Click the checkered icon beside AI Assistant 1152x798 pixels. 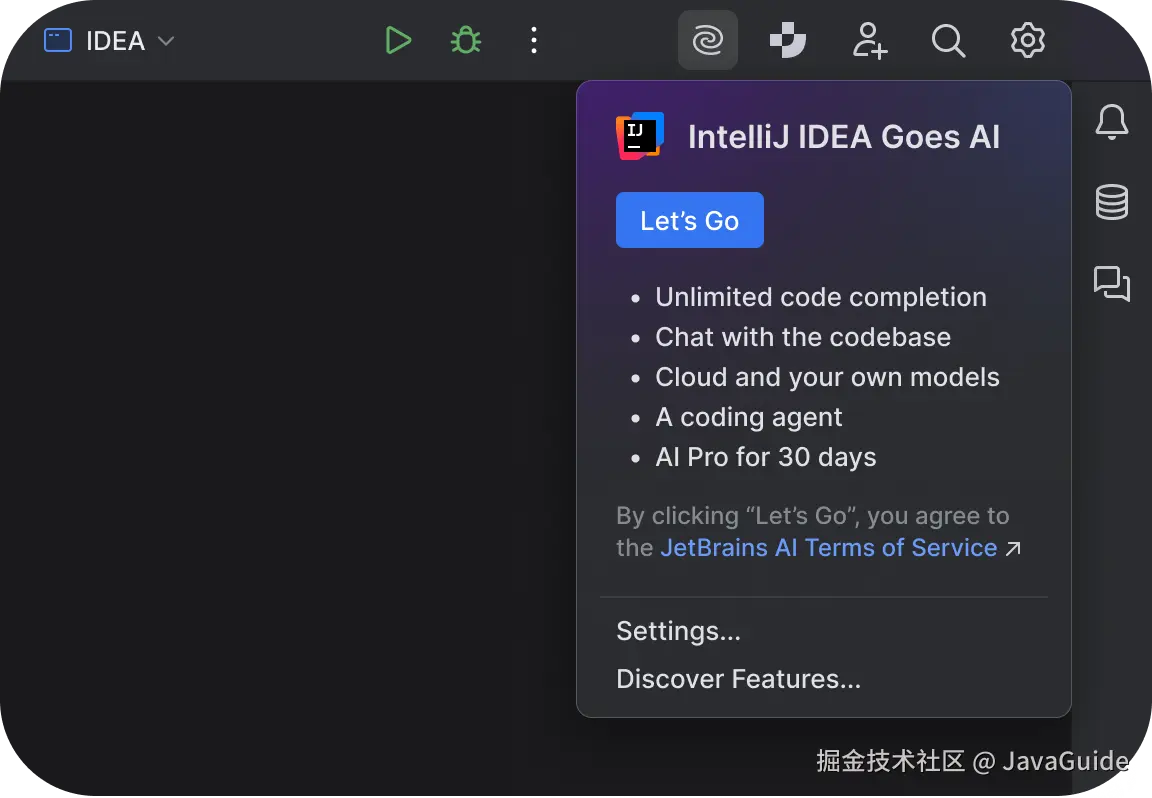pos(787,41)
